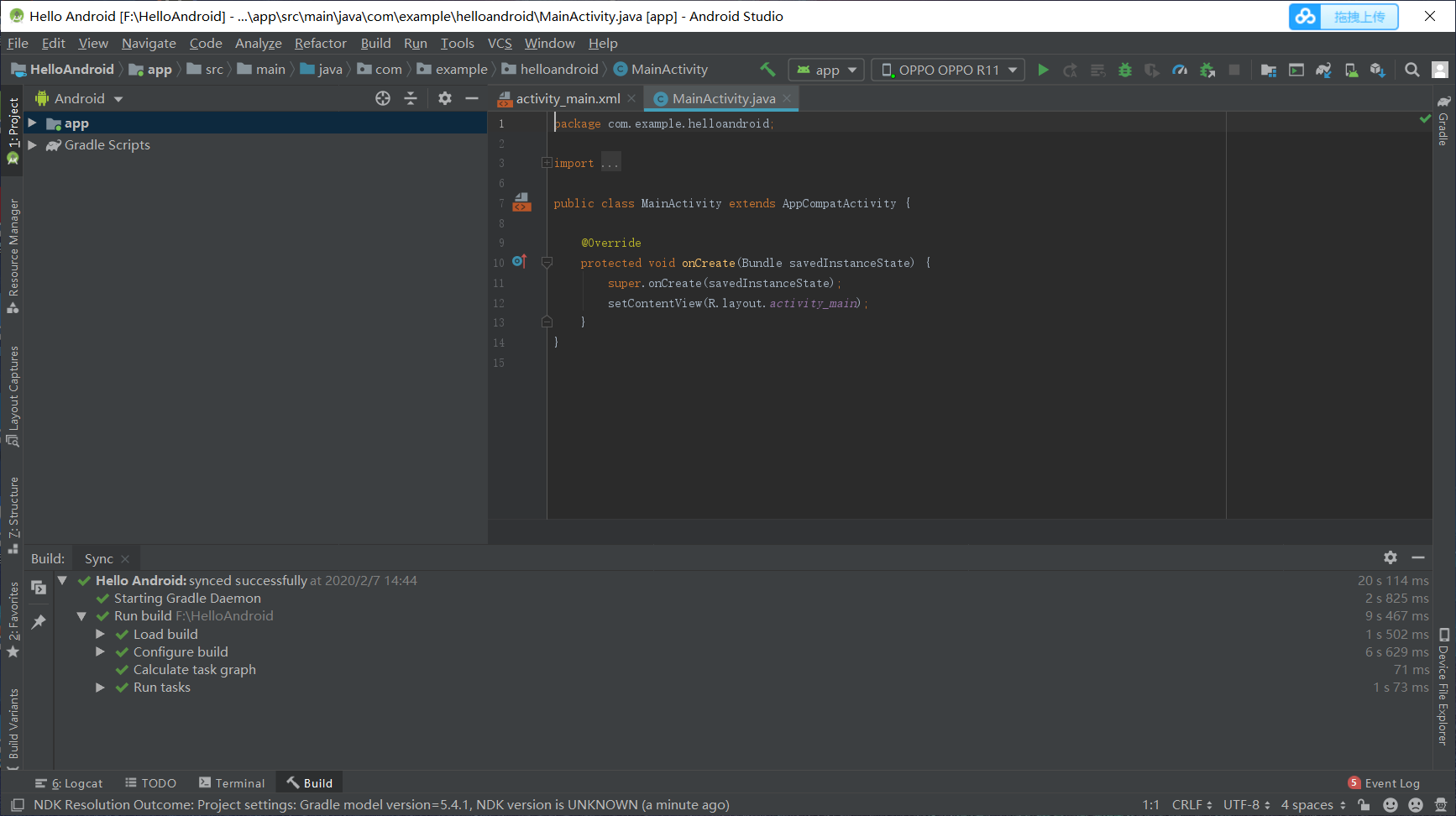Click the sad smiley feedback icon
The image size is (1456, 816).
pos(1416,805)
